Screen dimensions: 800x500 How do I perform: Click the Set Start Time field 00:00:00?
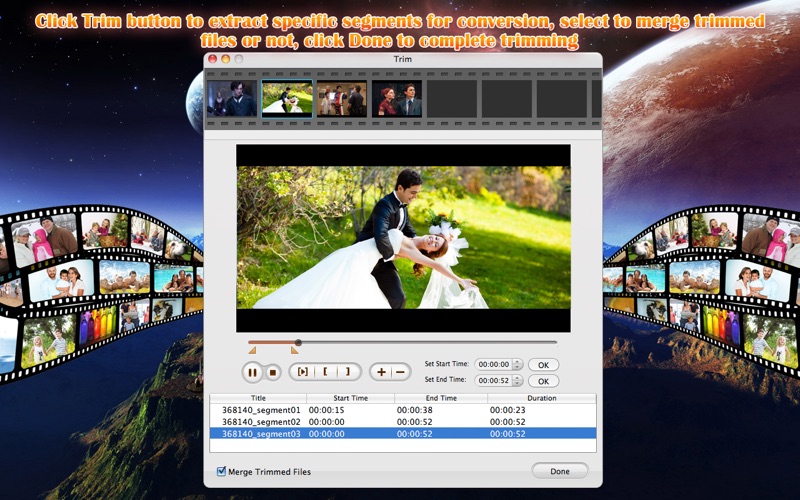click(493, 364)
